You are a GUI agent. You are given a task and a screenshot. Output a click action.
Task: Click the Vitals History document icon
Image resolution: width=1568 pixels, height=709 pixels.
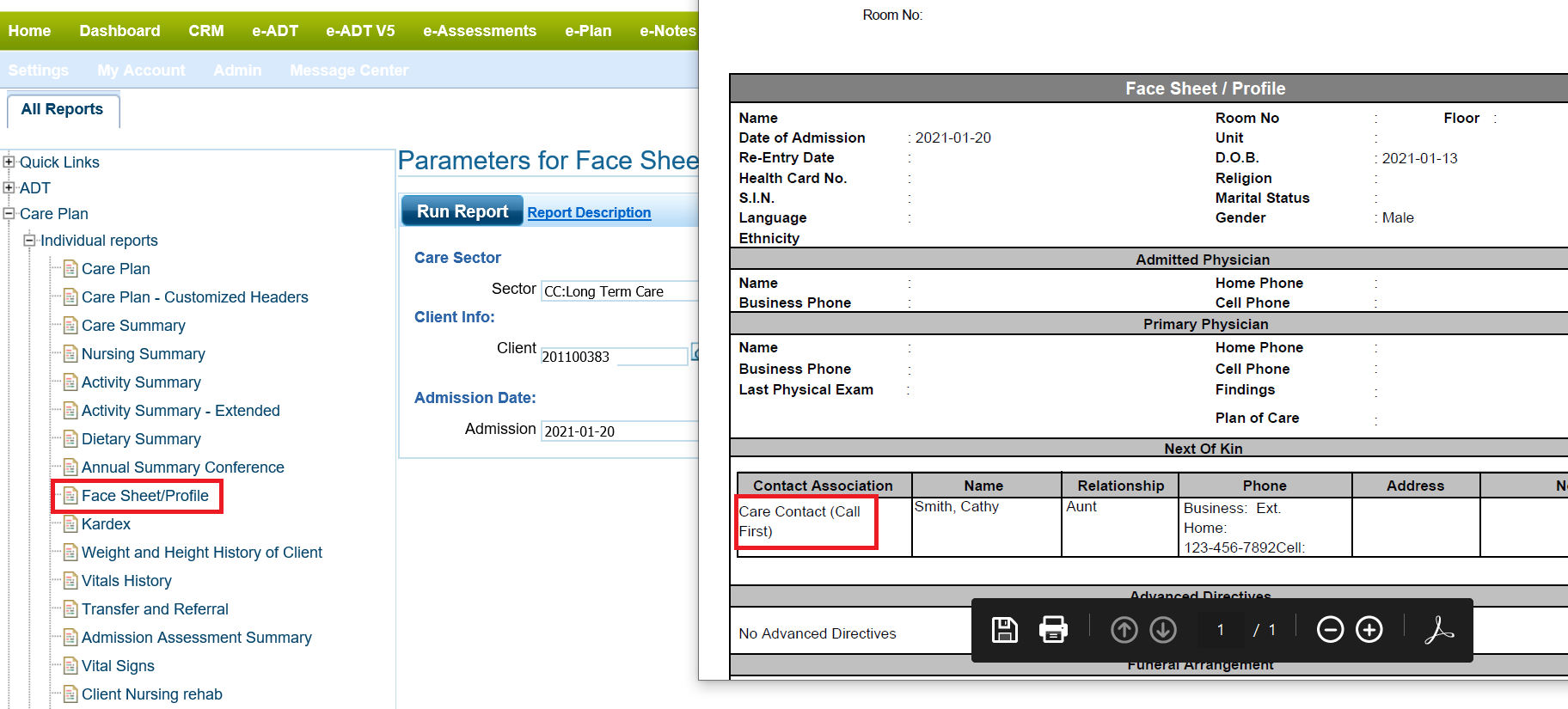point(70,581)
